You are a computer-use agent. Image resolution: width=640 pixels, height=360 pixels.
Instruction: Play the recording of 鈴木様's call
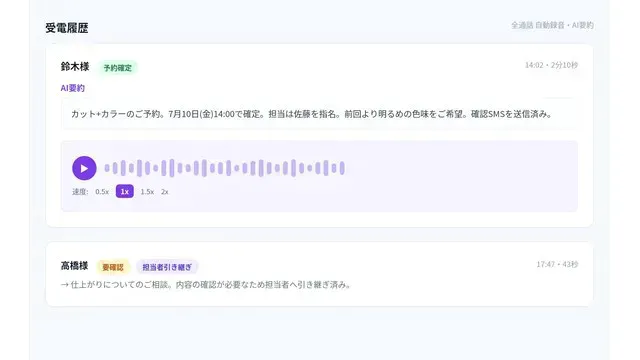[x=84, y=168]
